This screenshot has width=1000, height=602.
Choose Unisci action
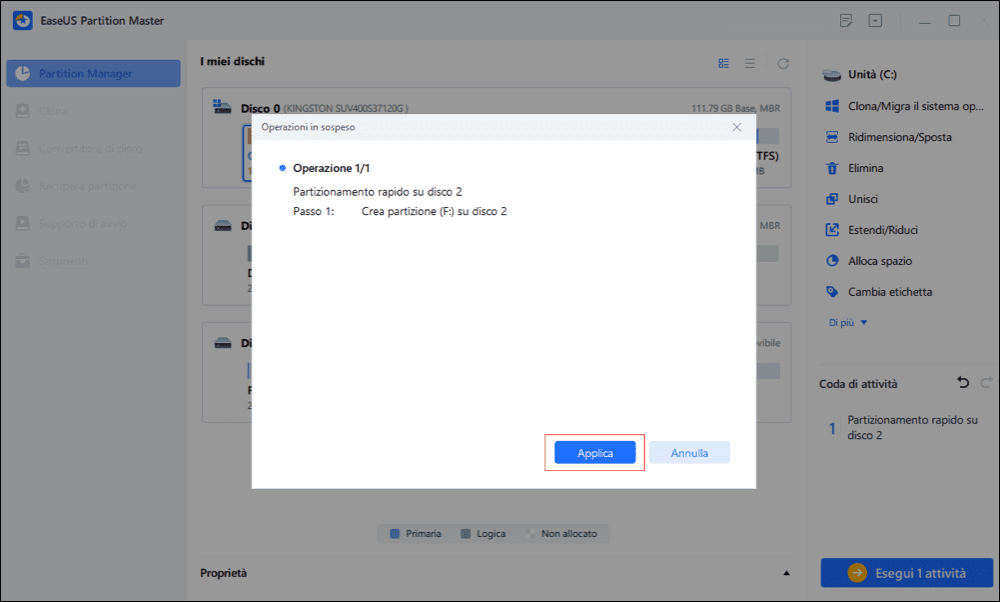(863, 199)
